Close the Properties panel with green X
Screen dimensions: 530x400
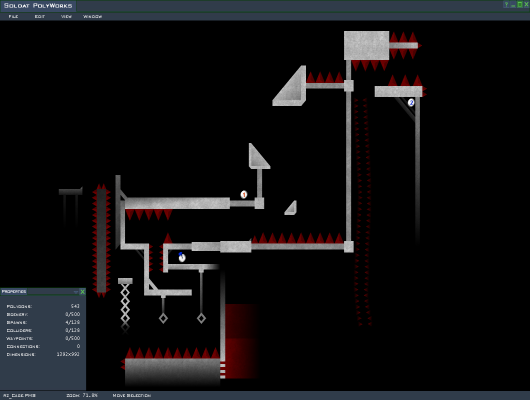pyautogui.click(x=82, y=291)
